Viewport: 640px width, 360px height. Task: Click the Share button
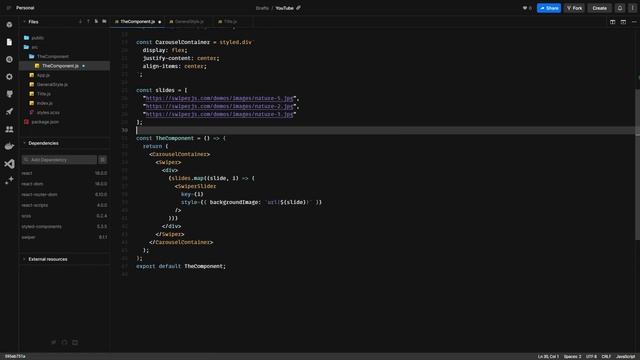coord(549,8)
